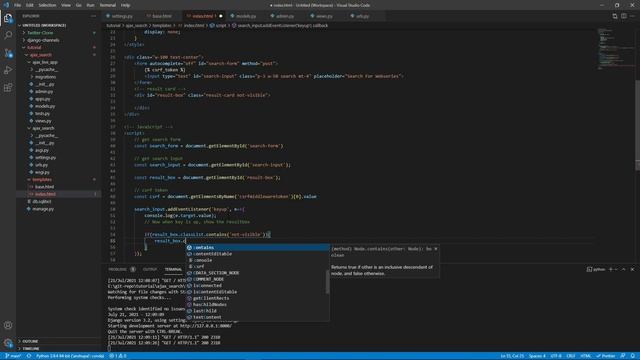
Task: Close the suggestion details popup
Action: [436, 249]
